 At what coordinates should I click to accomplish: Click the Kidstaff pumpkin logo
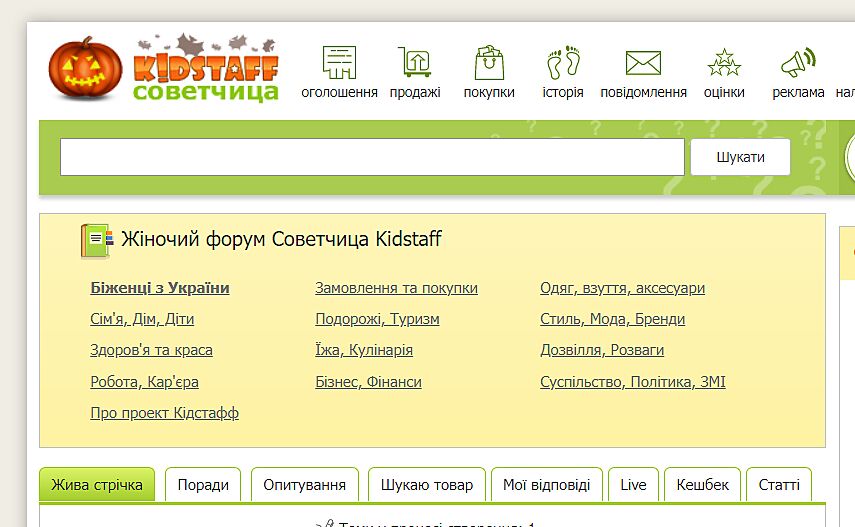tap(87, 68)
